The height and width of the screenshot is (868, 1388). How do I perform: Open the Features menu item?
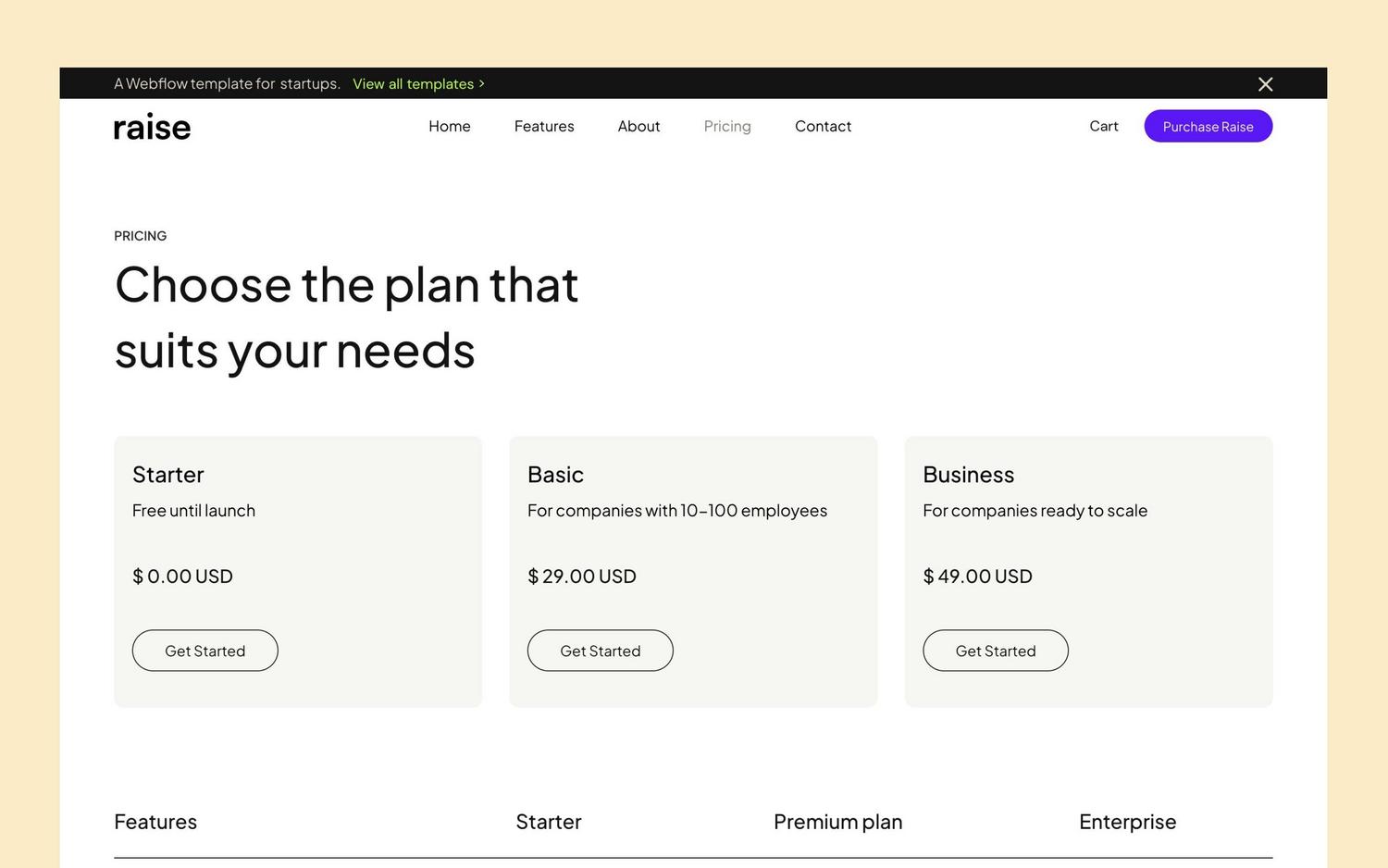pos(544,126)
